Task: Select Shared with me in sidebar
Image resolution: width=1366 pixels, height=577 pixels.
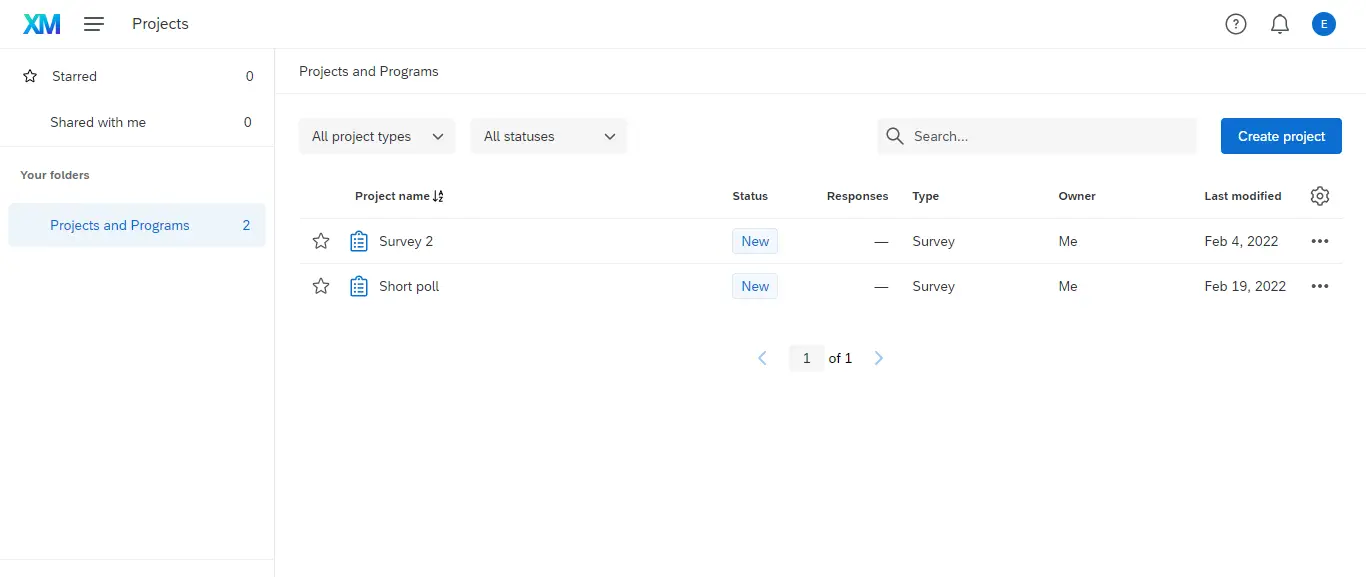Action: tap(137, 122)
